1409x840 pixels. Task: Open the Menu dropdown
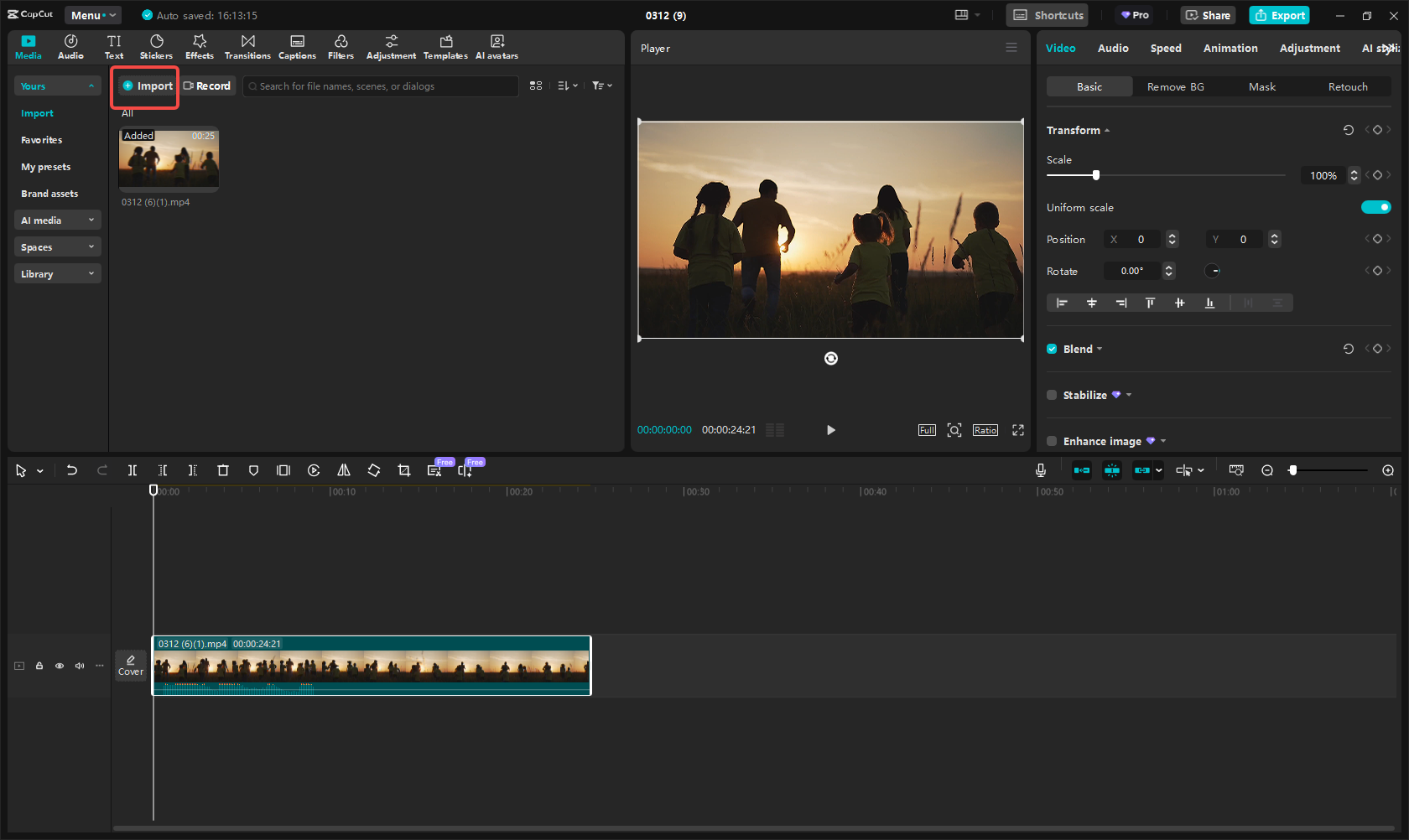92,15
